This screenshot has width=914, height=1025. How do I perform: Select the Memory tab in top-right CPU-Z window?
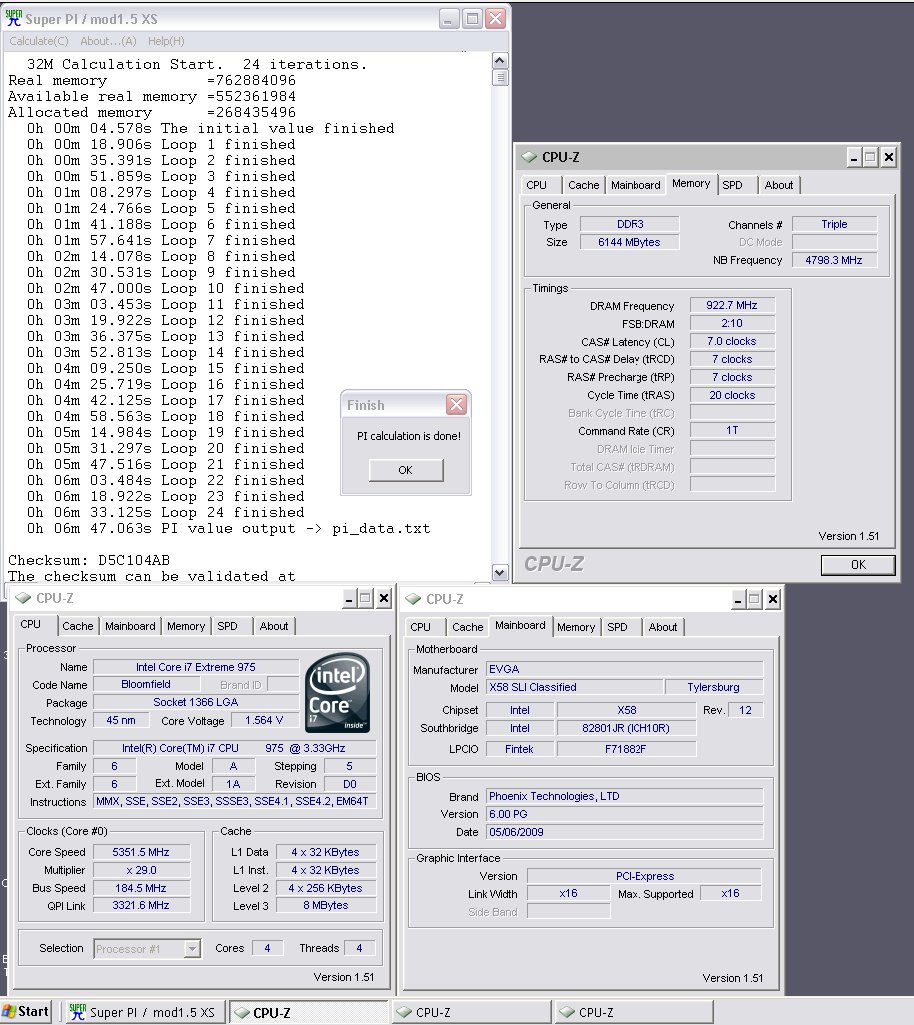[691, 184]
